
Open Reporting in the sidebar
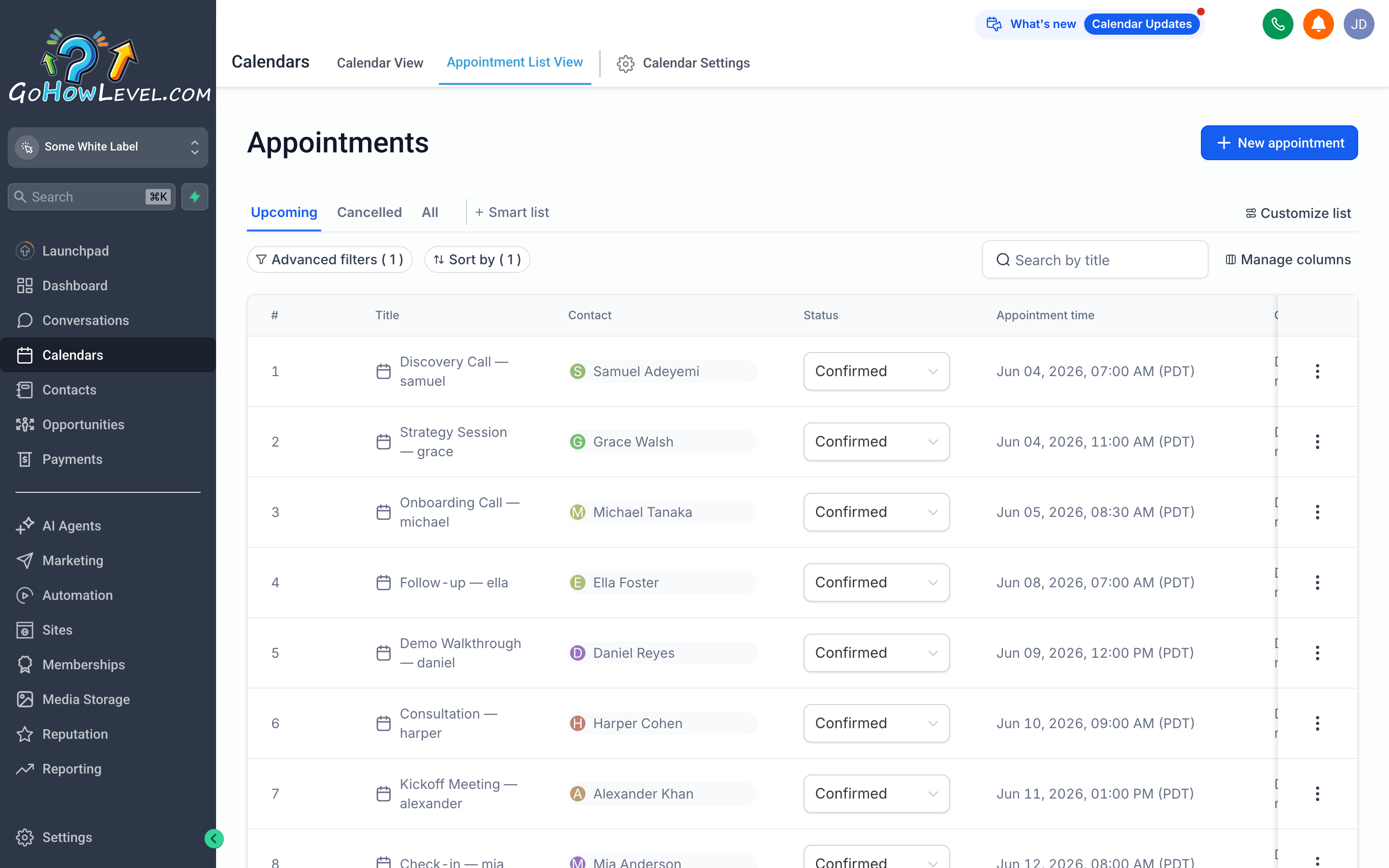[108, 769]
